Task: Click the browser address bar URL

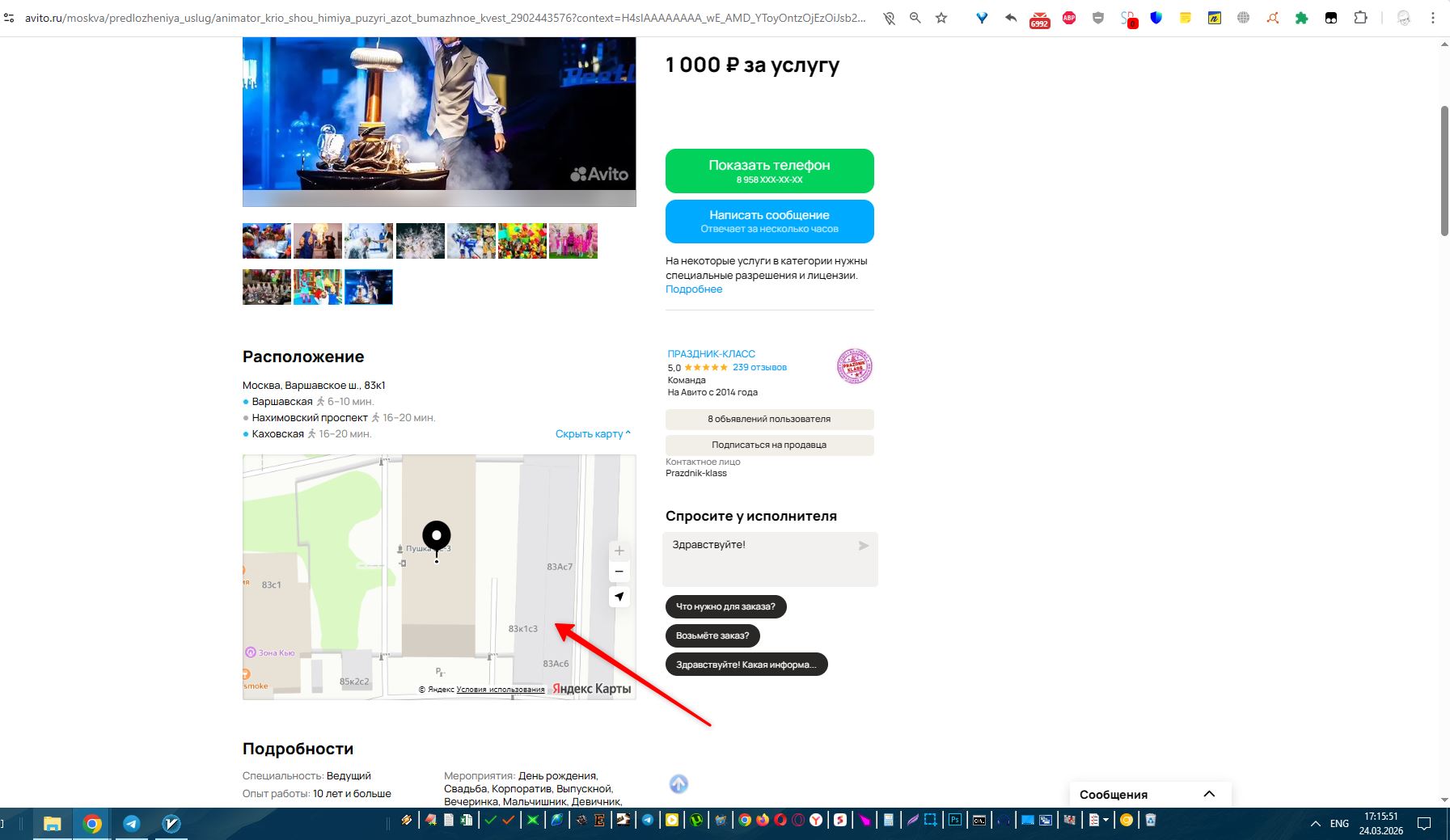Action: 445,18
